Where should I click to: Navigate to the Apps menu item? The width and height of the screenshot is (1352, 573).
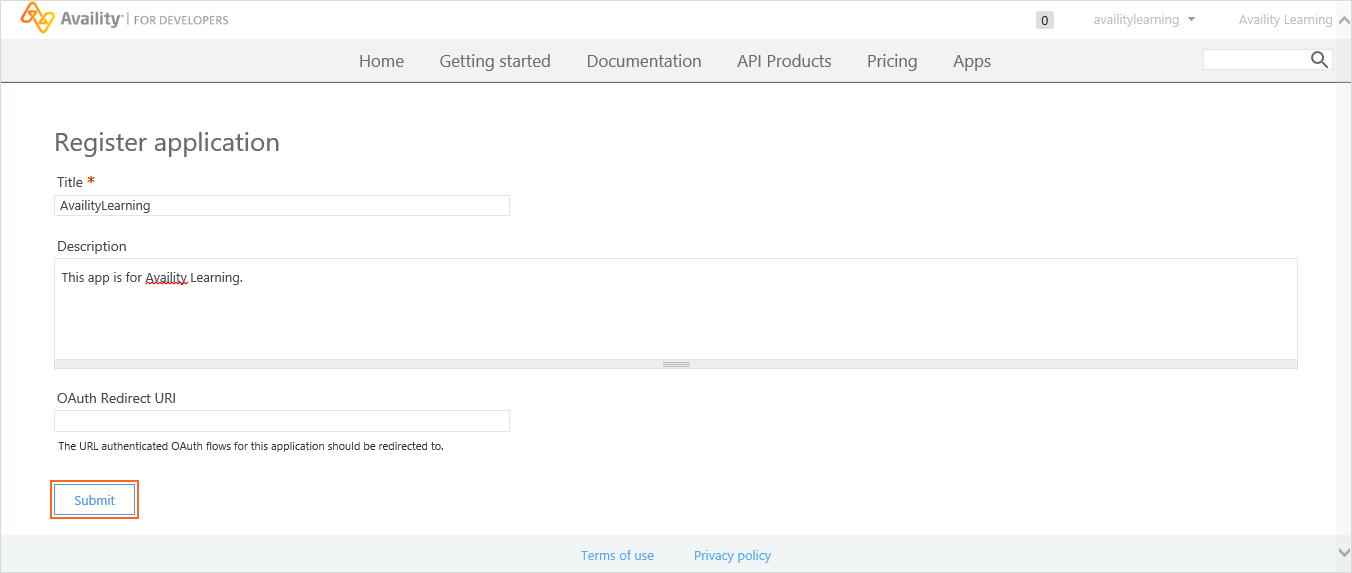(x=972, y=61)
